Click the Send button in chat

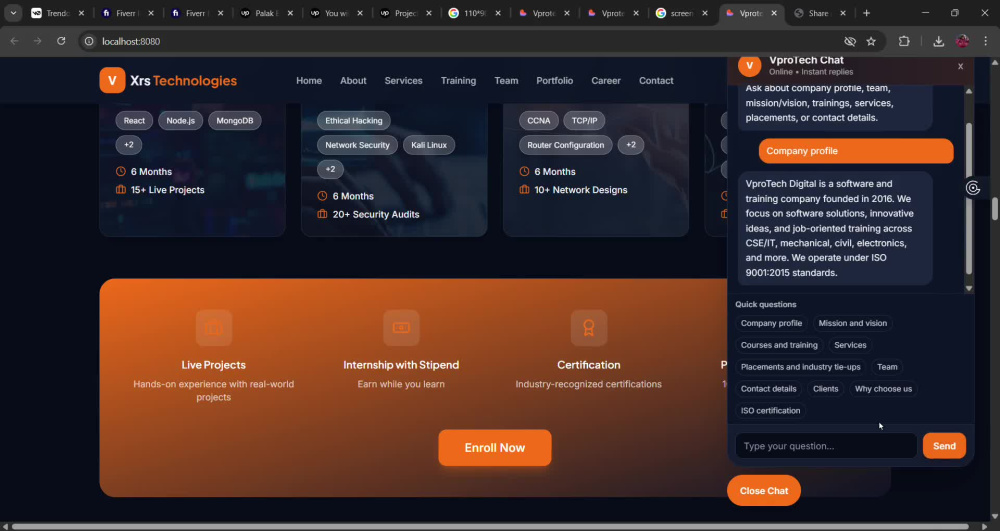944,446
